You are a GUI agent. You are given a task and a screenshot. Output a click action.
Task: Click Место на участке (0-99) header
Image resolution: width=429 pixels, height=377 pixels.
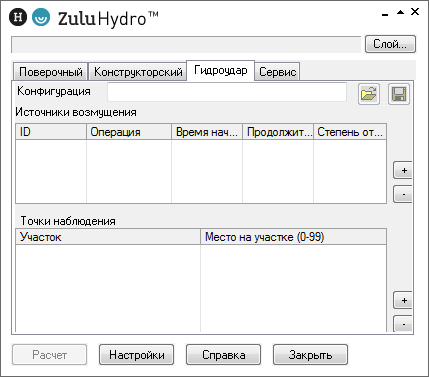pyautogui.click(x=294, y=237)
